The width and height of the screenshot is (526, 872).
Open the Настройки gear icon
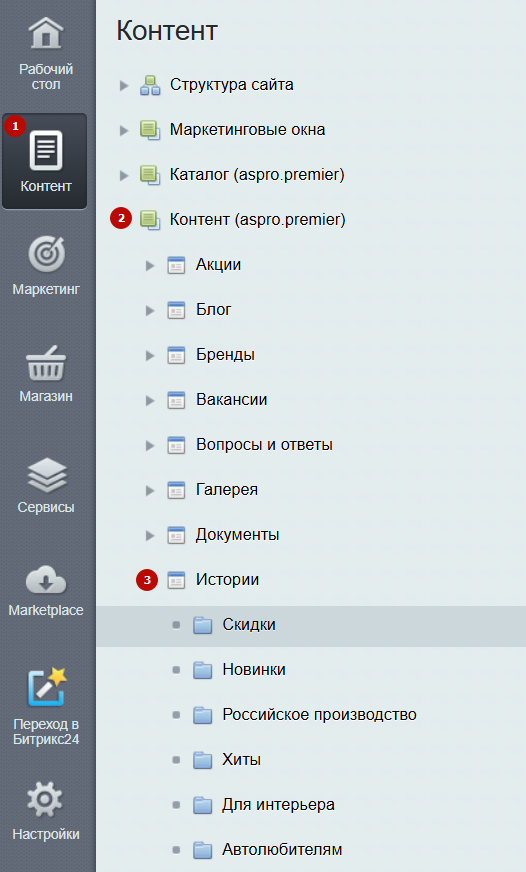44,800
